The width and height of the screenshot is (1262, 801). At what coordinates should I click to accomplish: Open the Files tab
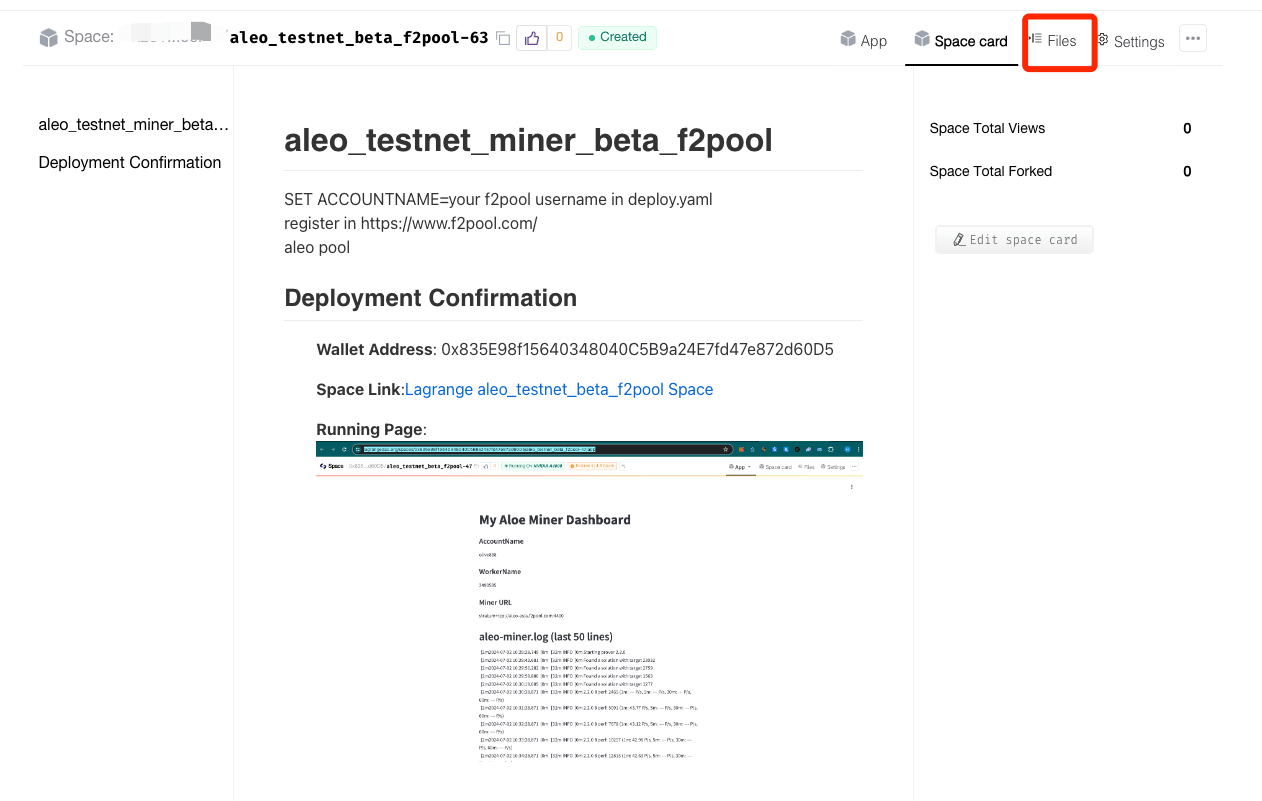(1053, 40)
